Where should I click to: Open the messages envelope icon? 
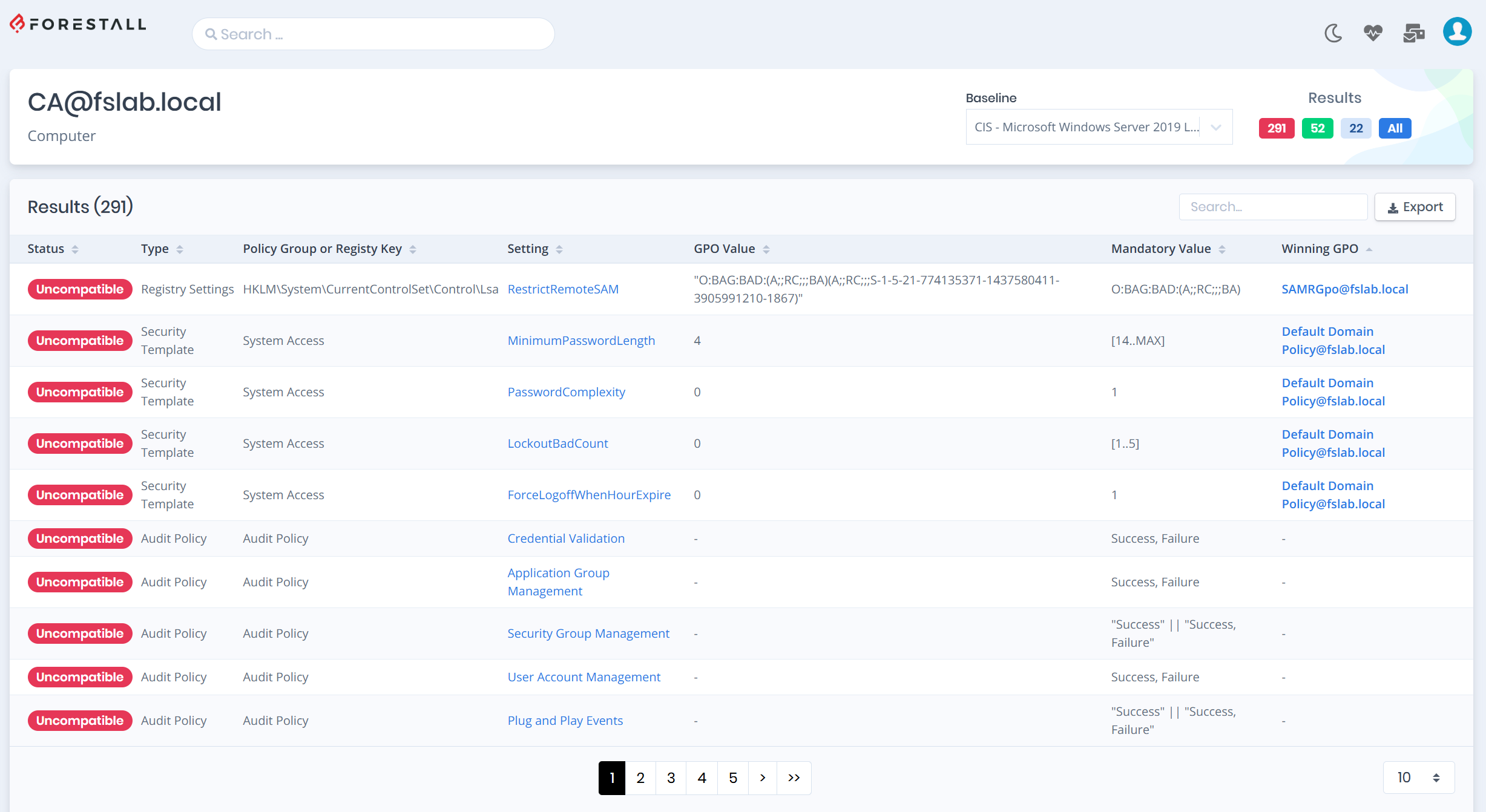tap(1414, 33)
